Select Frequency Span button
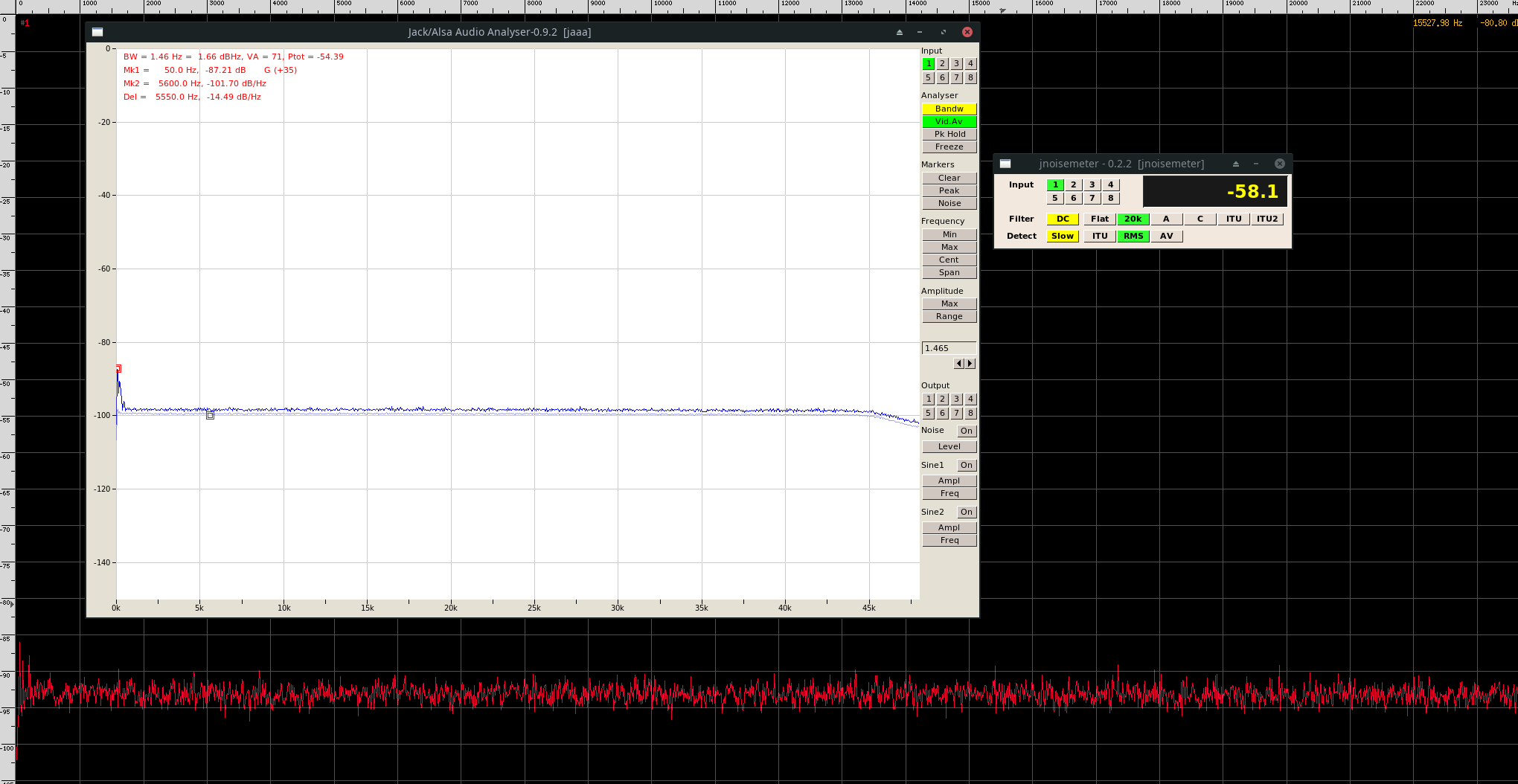The width and height of the screenshot is (1518, 784). 949,272
